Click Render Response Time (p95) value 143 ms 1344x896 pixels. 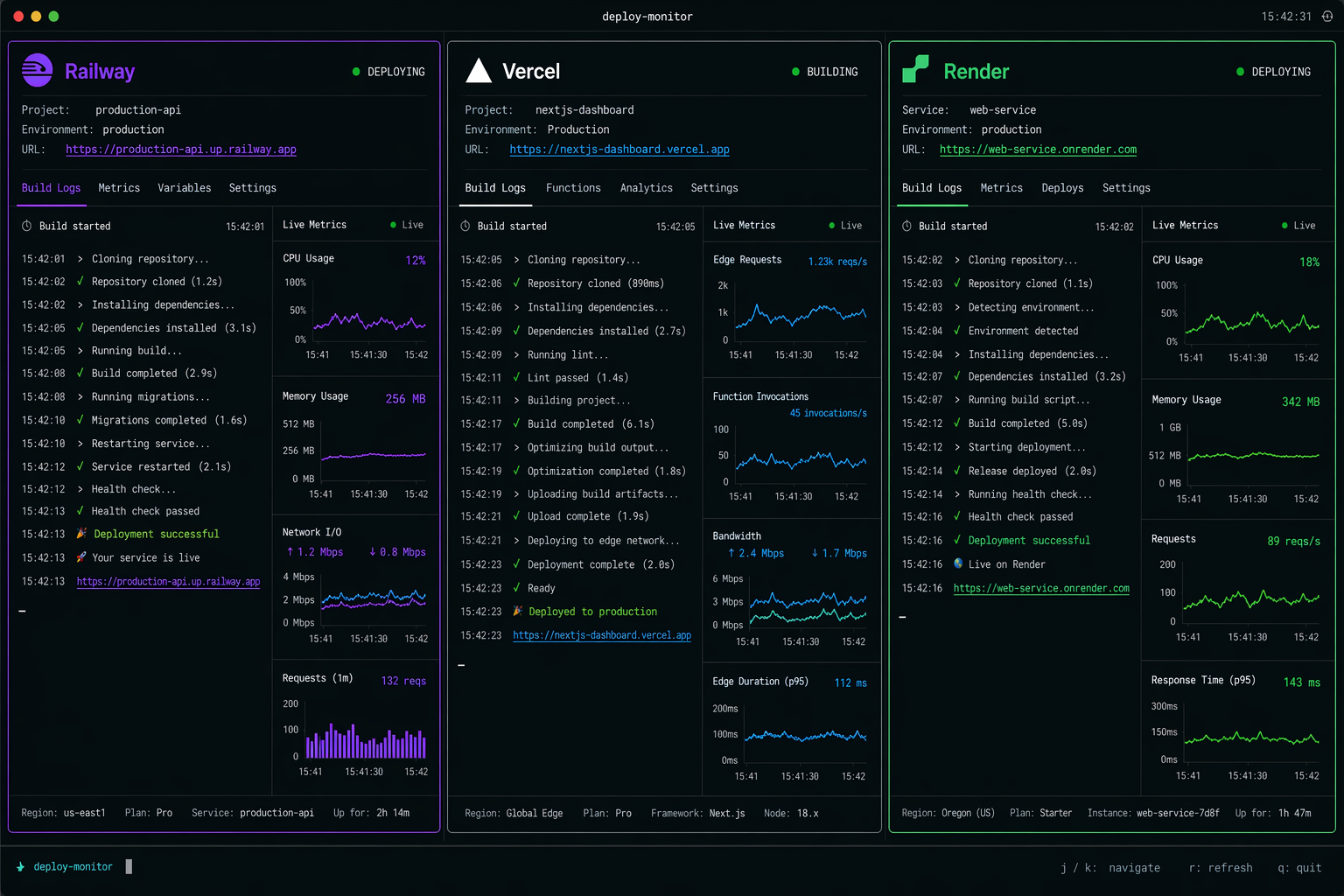[x=1302, y=682]
